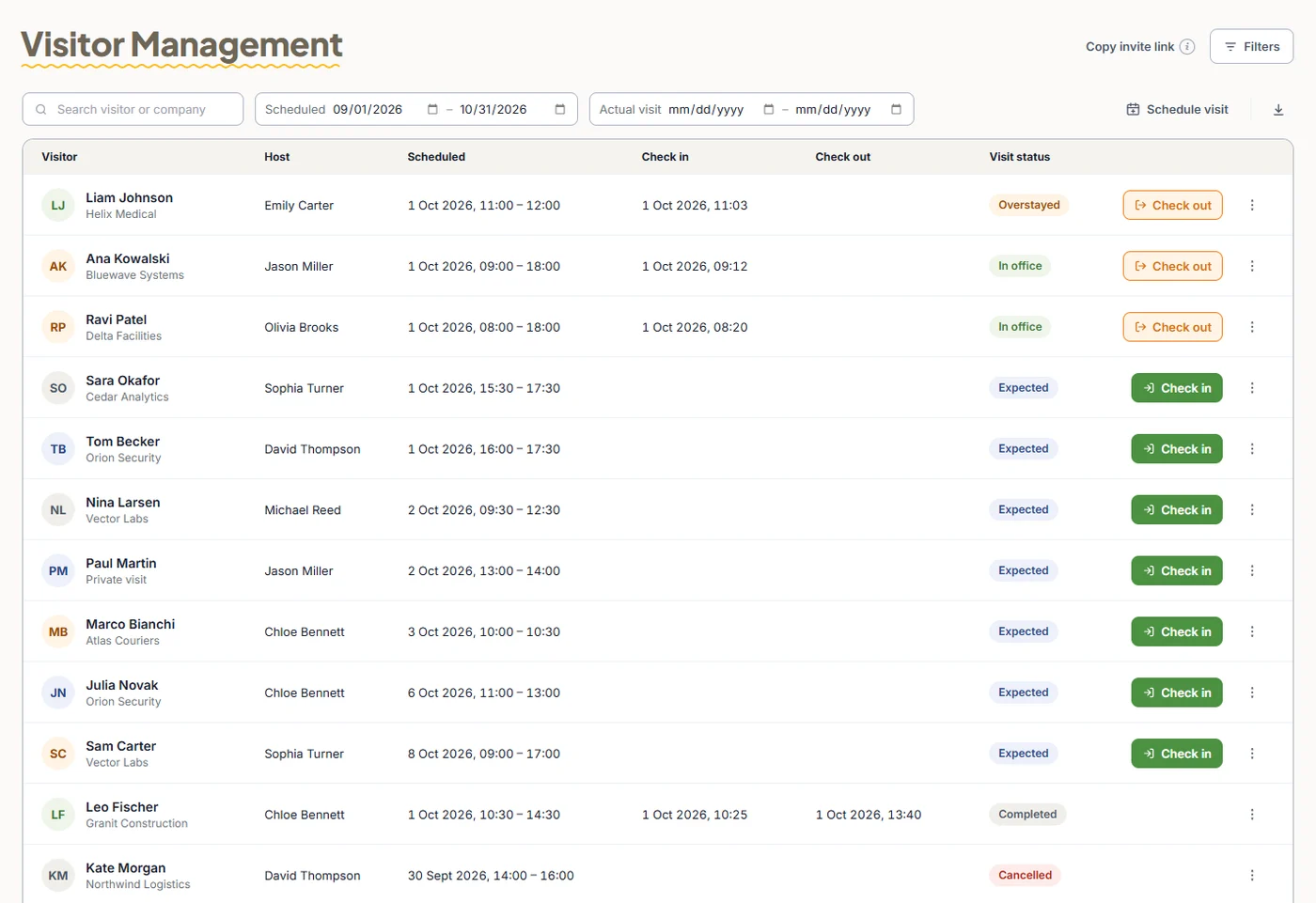This screenshot has width=1316, height=903.
Task: Open more options for Liam Johnson
Action: 1252,205
